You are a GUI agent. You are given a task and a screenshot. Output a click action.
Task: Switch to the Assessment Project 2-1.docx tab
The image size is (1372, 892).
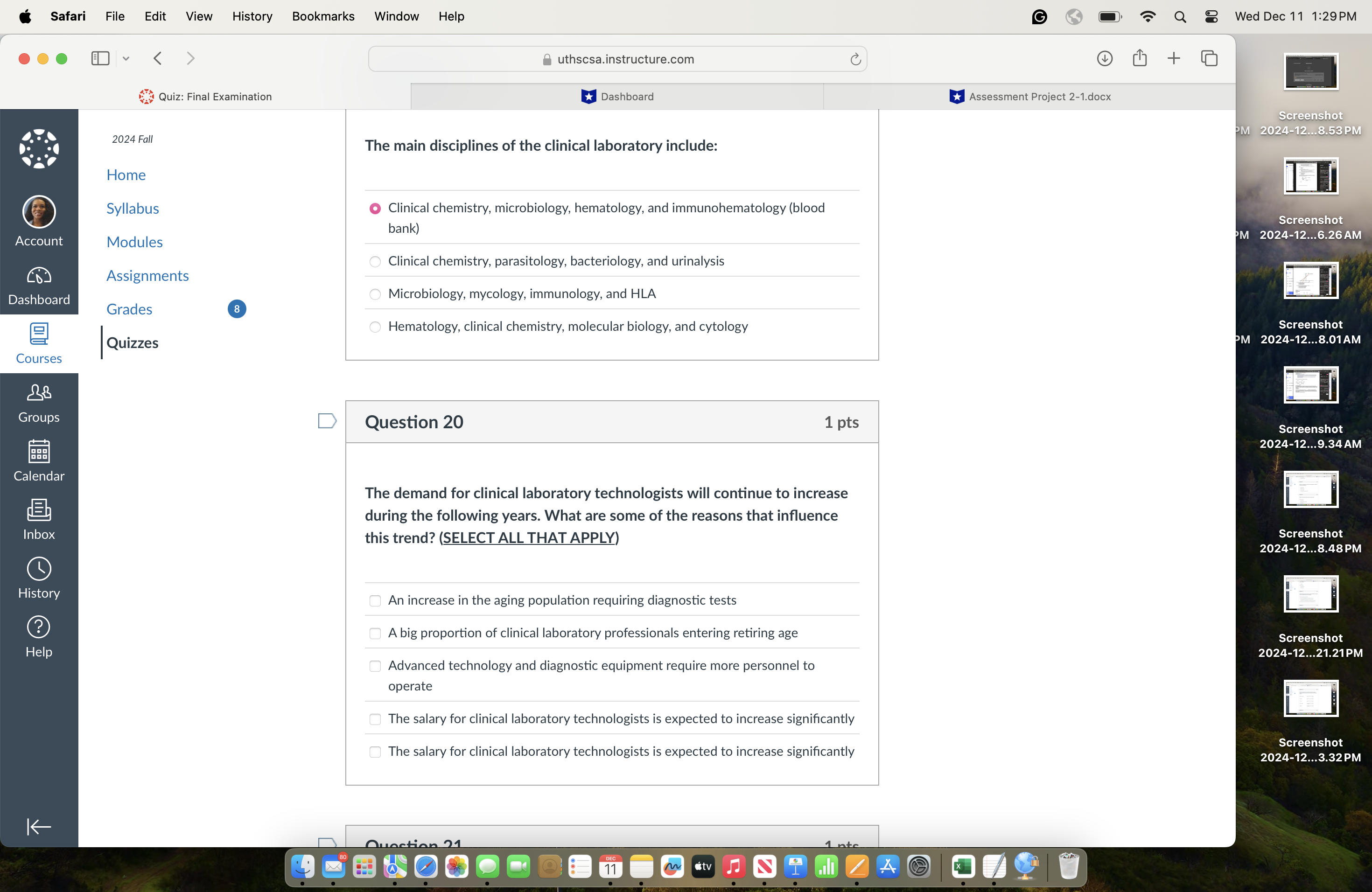coord(1031,96)
